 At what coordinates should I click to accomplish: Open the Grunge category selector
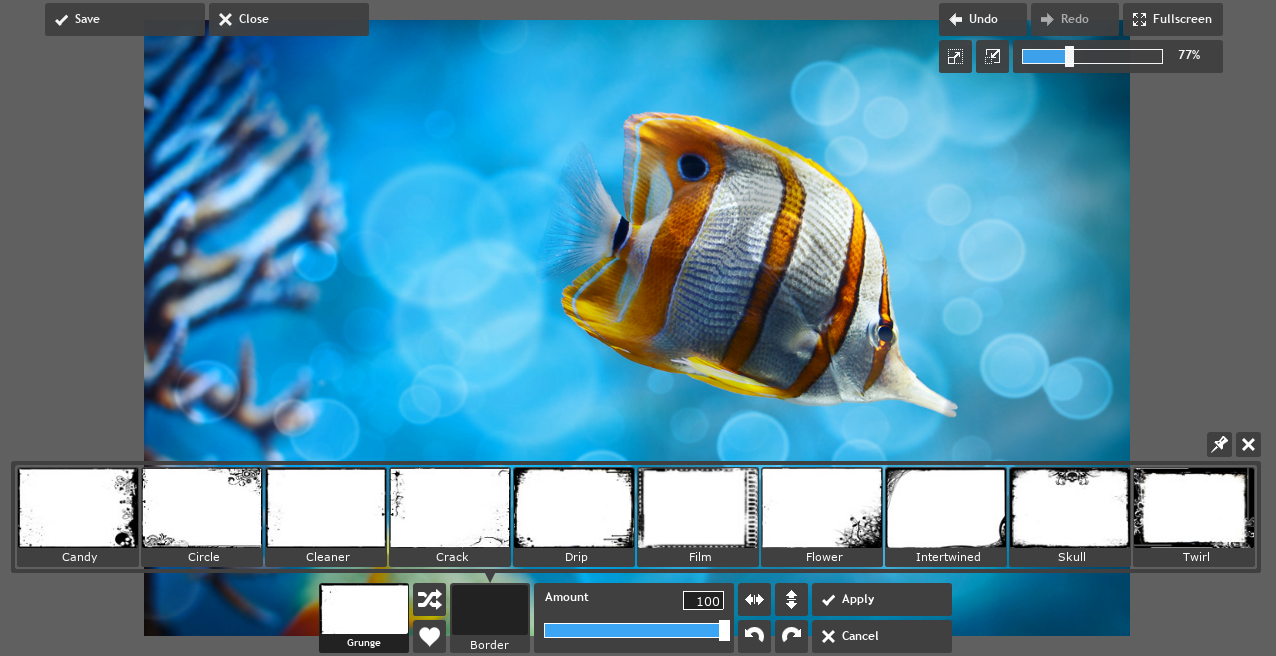click(364, 617)
